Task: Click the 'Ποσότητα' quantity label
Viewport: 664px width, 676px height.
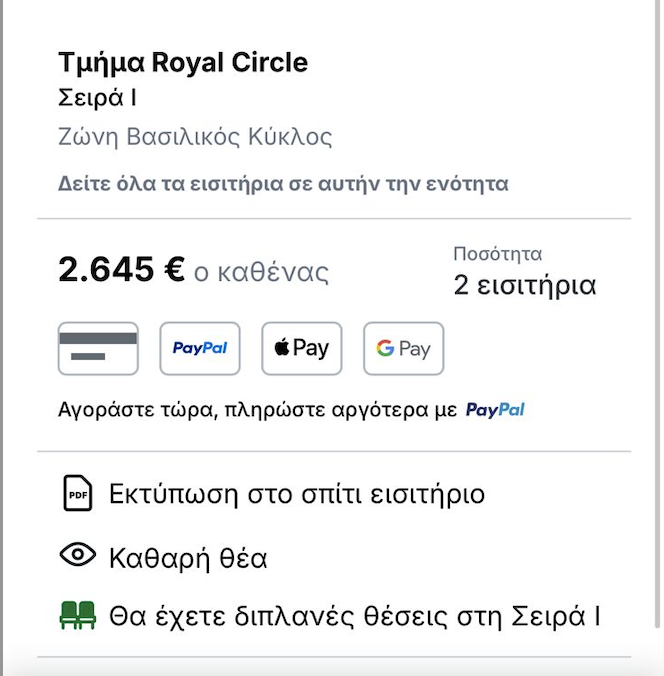Action: coord(497,254)
